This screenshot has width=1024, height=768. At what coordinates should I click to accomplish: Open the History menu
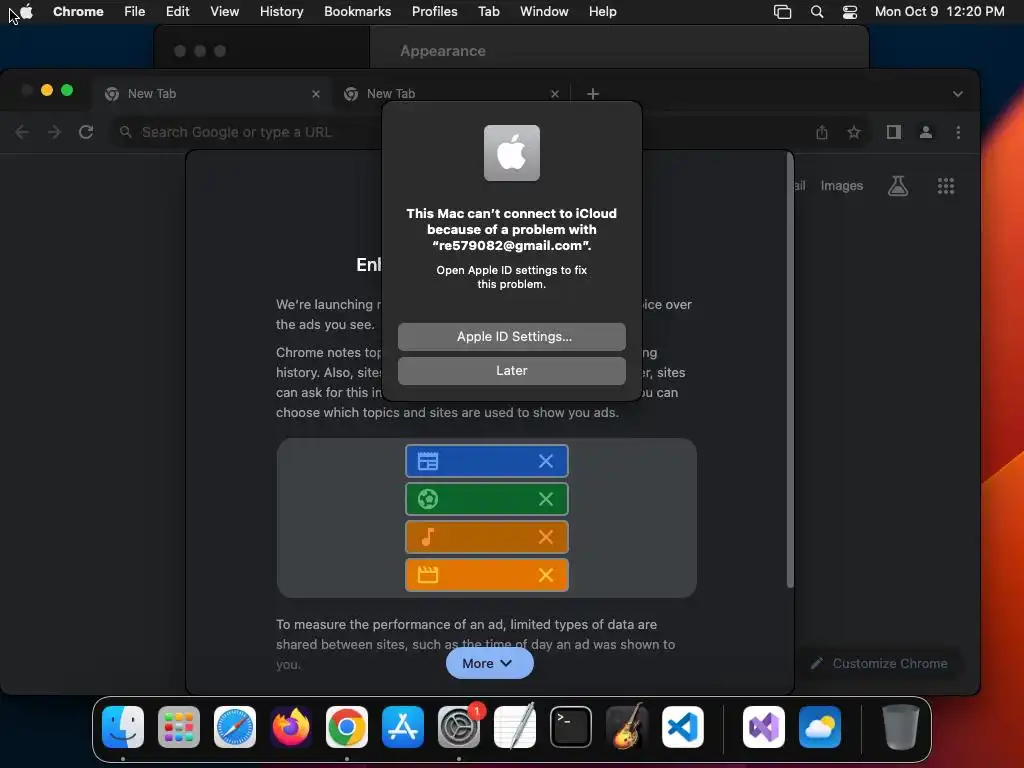pyautogui.click(x=281, y=11)
